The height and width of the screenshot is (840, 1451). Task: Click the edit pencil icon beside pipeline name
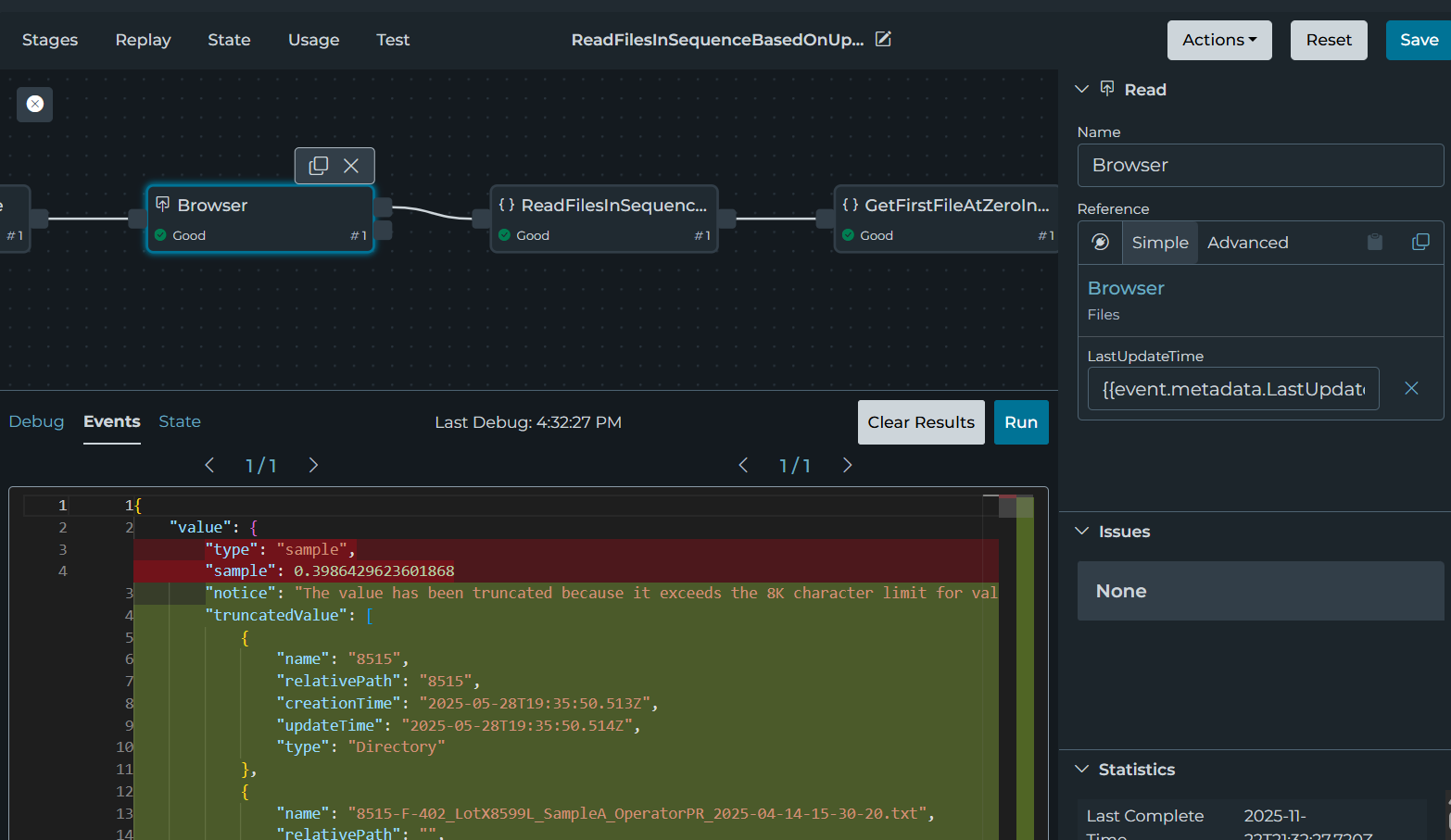click(x=883, y=39)
